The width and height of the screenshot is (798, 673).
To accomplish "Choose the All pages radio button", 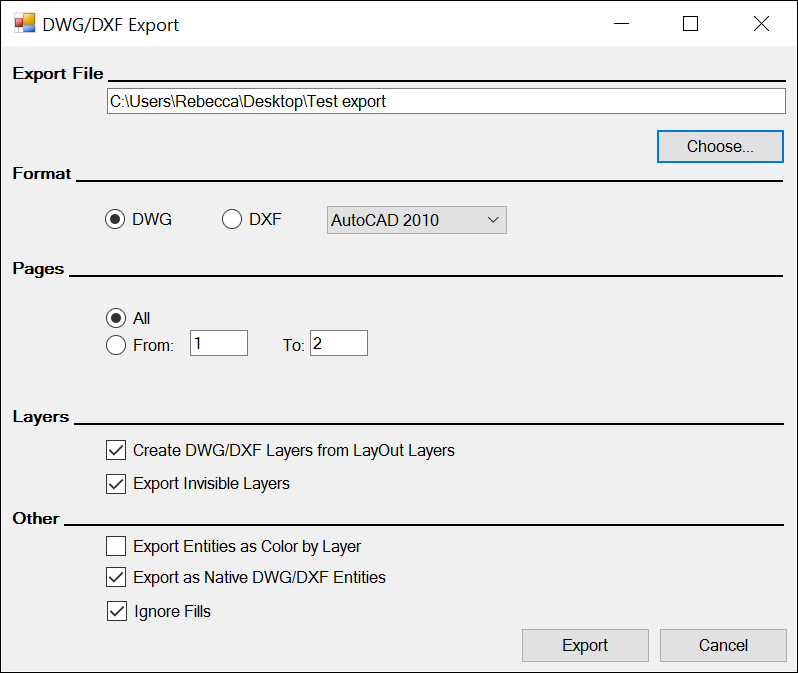I will coord(116,318).
